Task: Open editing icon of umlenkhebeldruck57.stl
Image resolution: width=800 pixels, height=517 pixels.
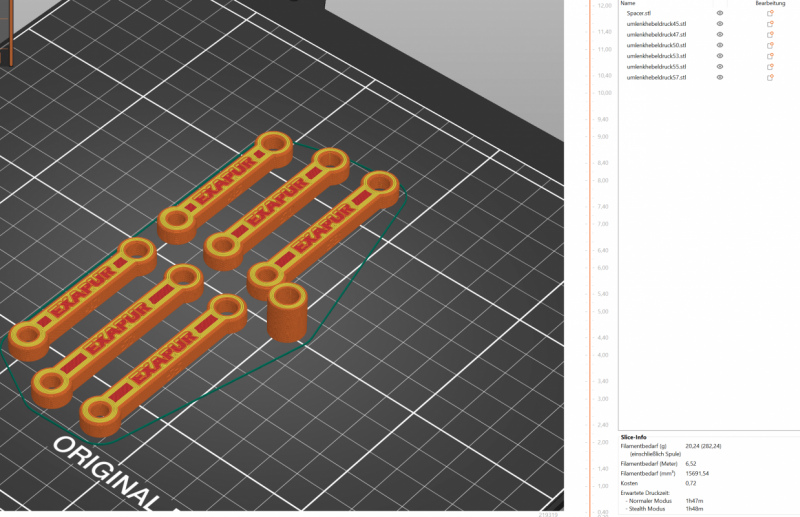Action: pyautogui.click(x=770, y=78)
